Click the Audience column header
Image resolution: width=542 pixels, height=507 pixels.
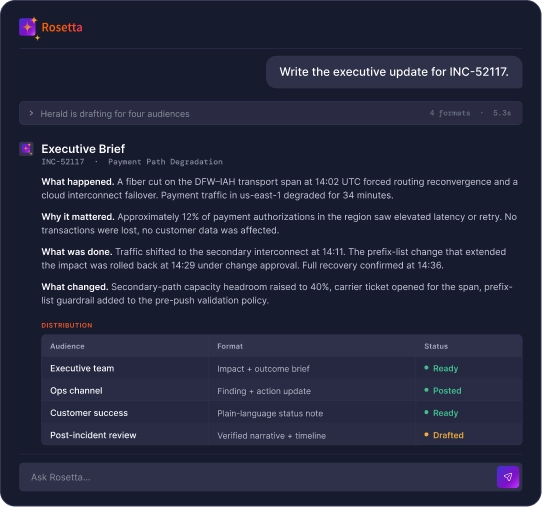click(67, 346)
